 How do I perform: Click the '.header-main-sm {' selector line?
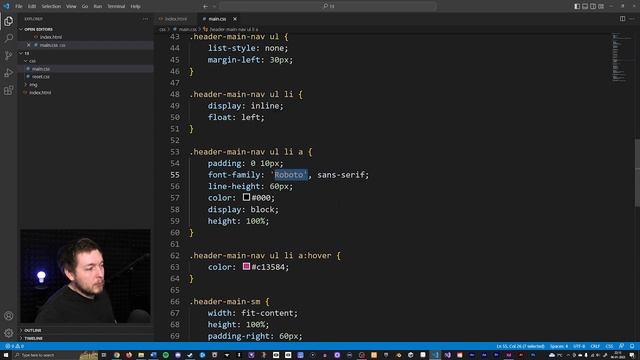tap(229, 301)
